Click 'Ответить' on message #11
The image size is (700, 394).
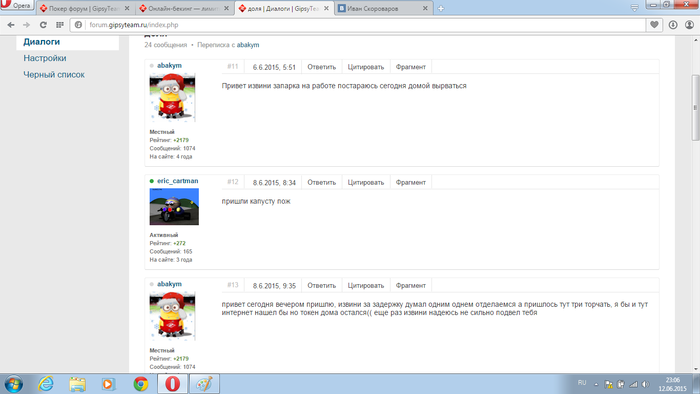[321, 67]
